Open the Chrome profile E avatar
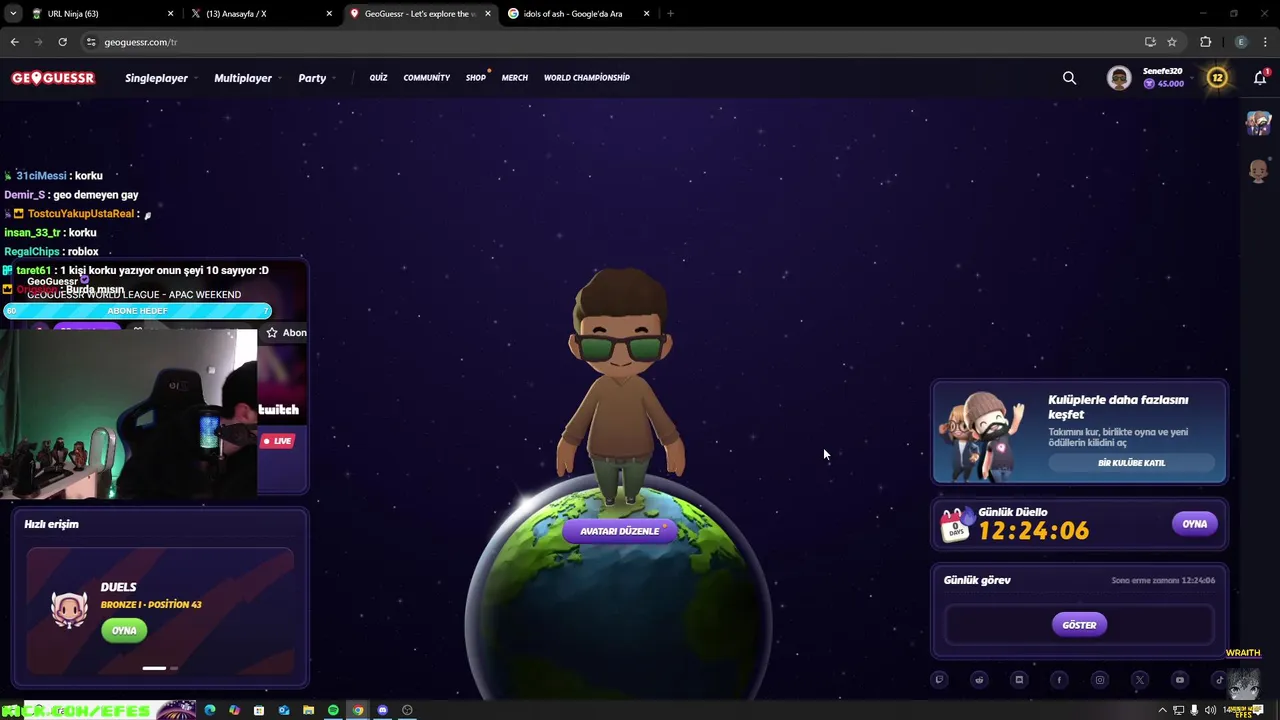The image size is (1280, 720). (x=1241, y=42)
